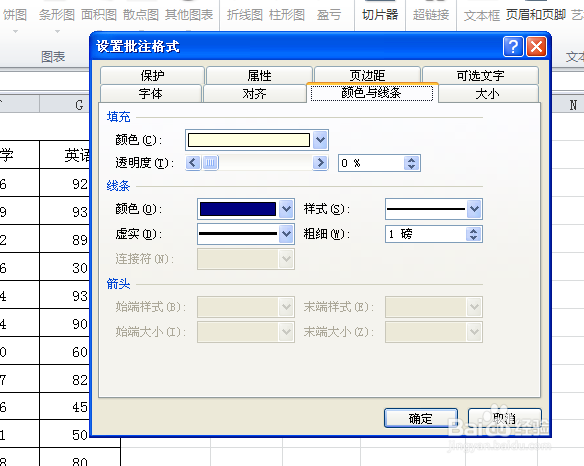Click 面积图 in the ribbon
The height and width of the screenshot is (466, 584).
[99, 15]
